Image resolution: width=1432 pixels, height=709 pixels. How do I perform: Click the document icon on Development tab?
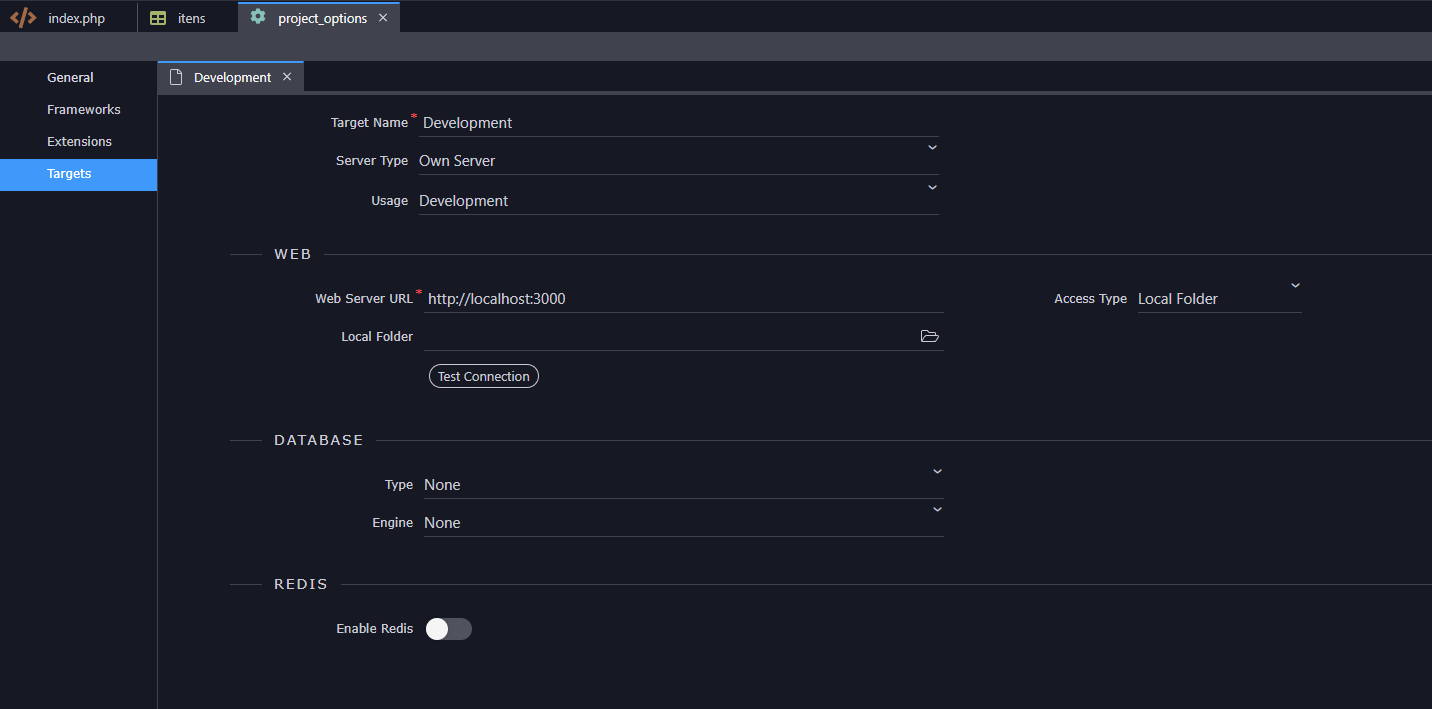(175, 76)
